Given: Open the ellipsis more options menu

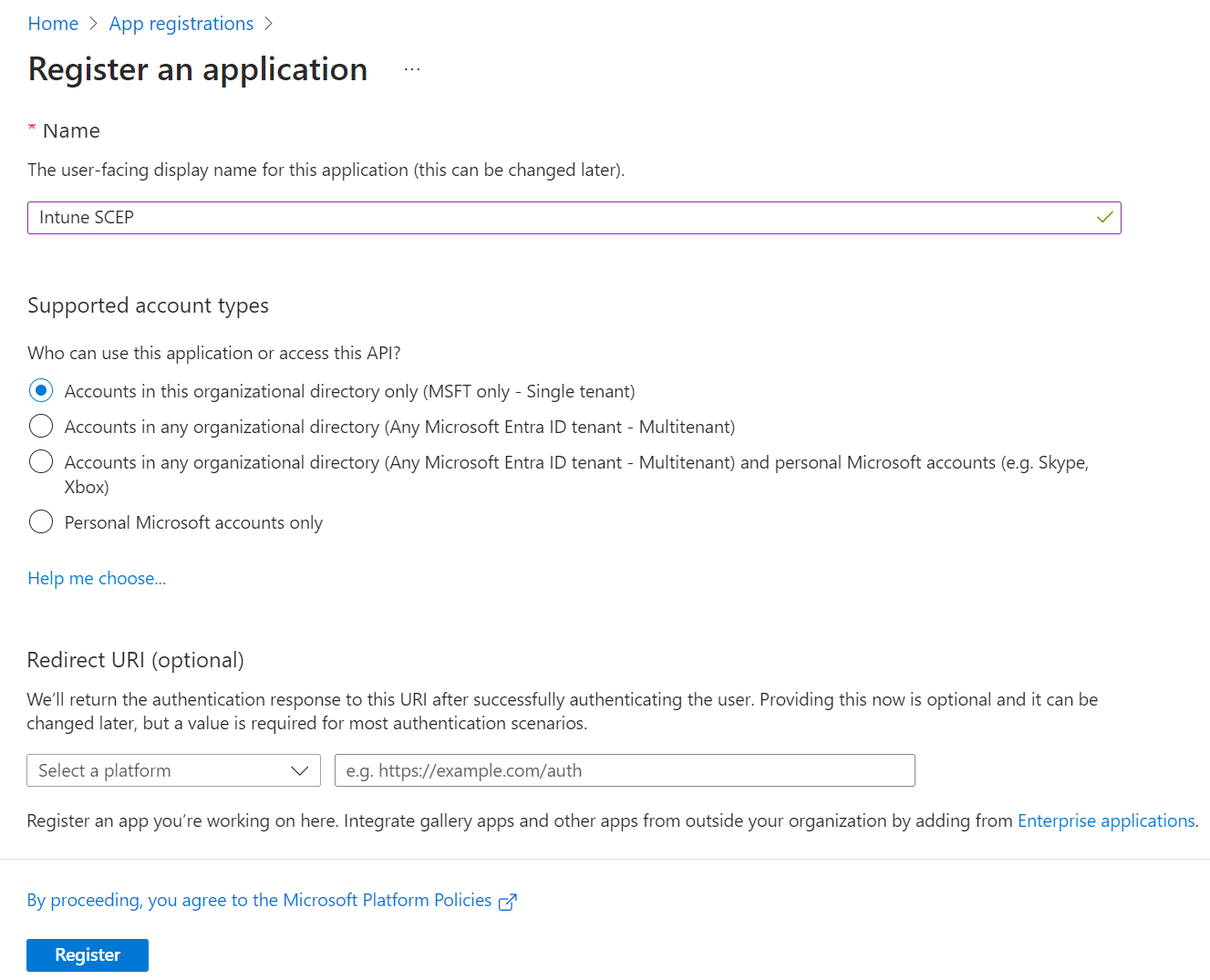Looking at the screenshot, I should pos(412,70).
